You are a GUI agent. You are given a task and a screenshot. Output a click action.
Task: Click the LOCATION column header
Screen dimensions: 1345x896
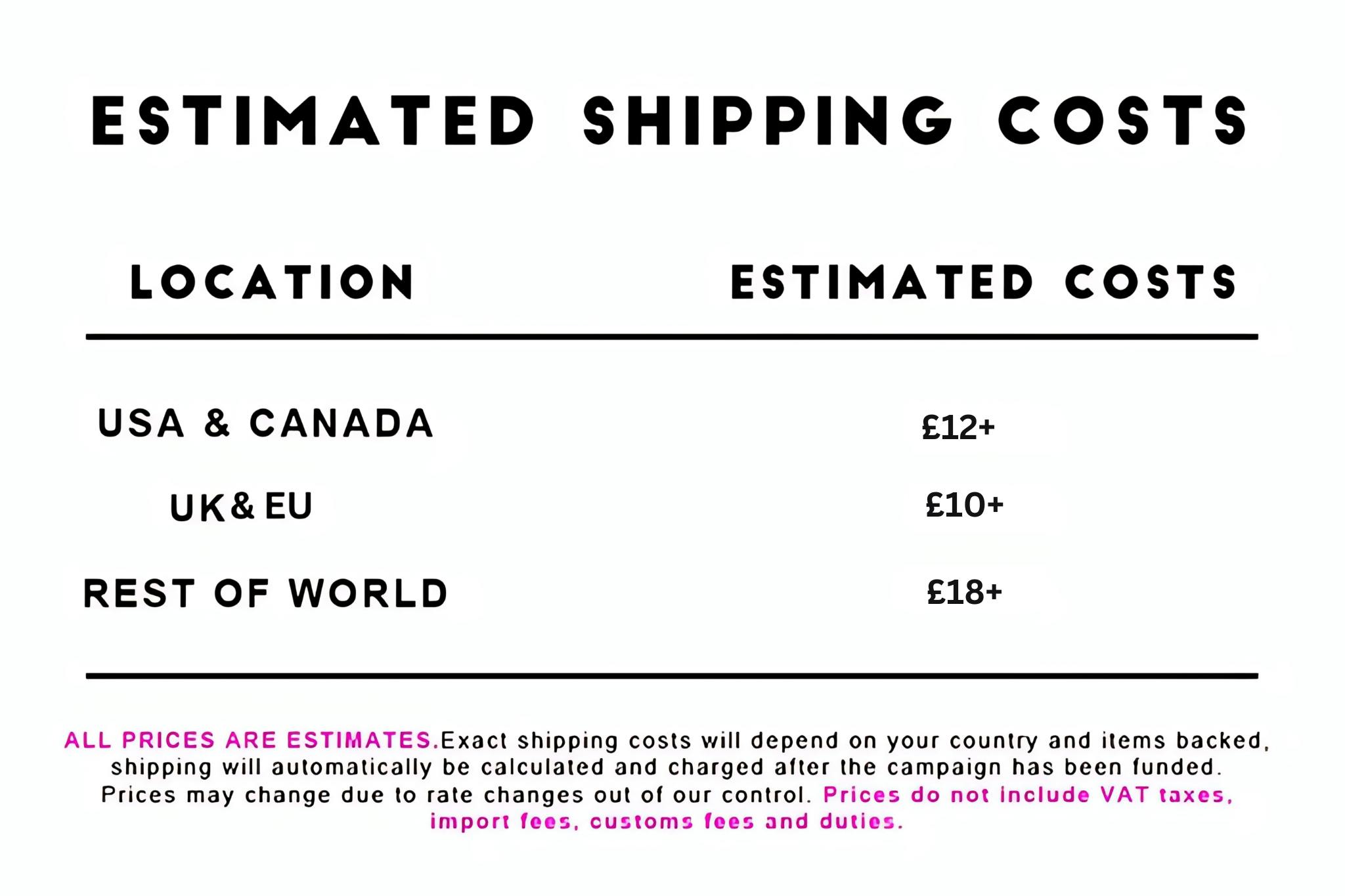click(x=273, y=283)
